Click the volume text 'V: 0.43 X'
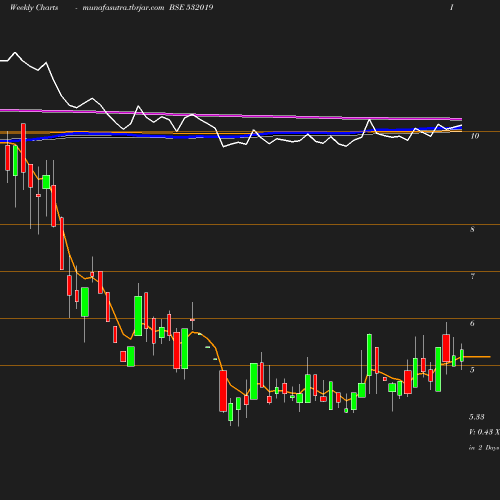500x500 pixels. [484, 432]
